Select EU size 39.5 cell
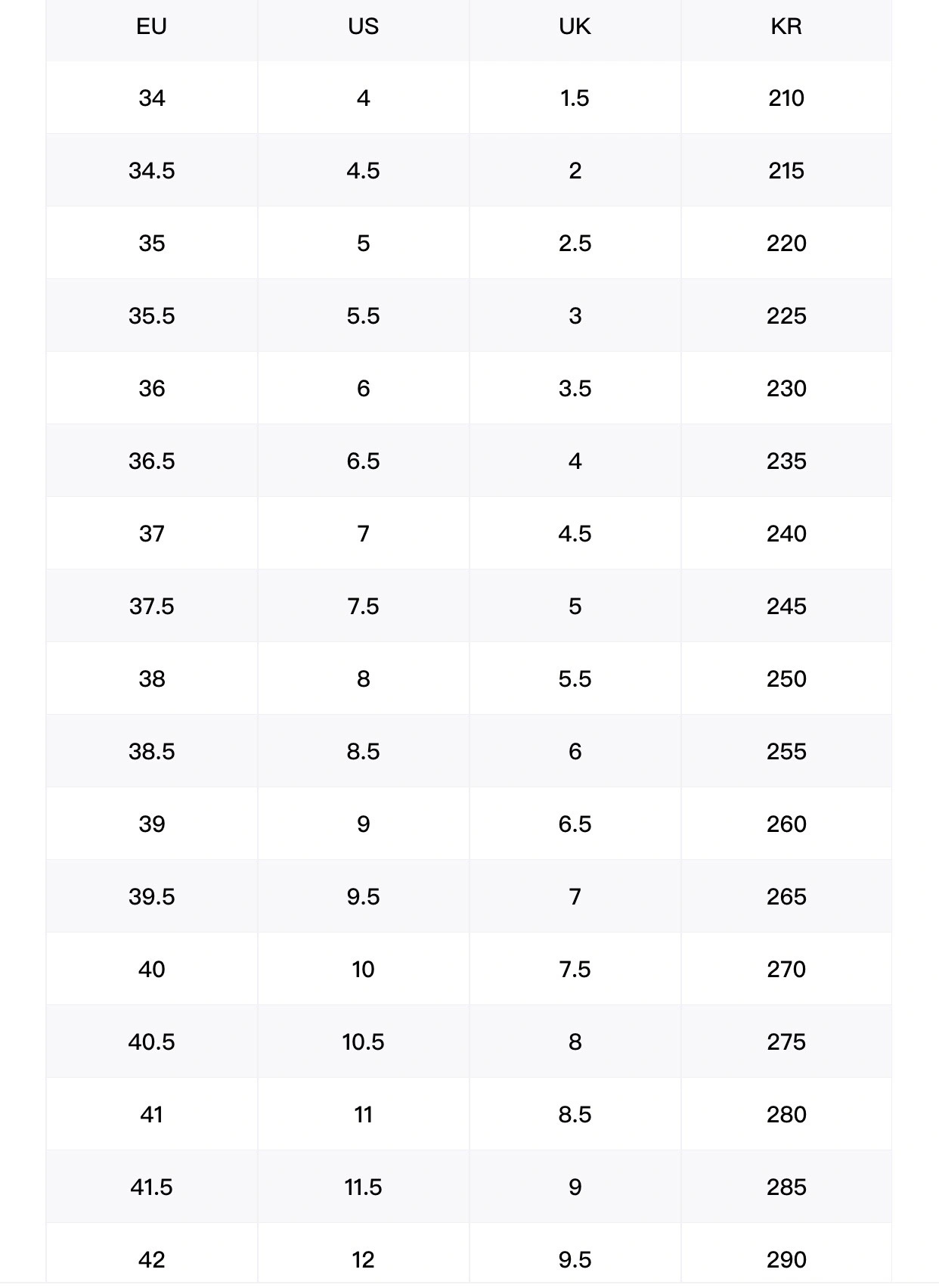Viewport: 939px width, 1288px height. pyautogui.click(x=151, y=897)
